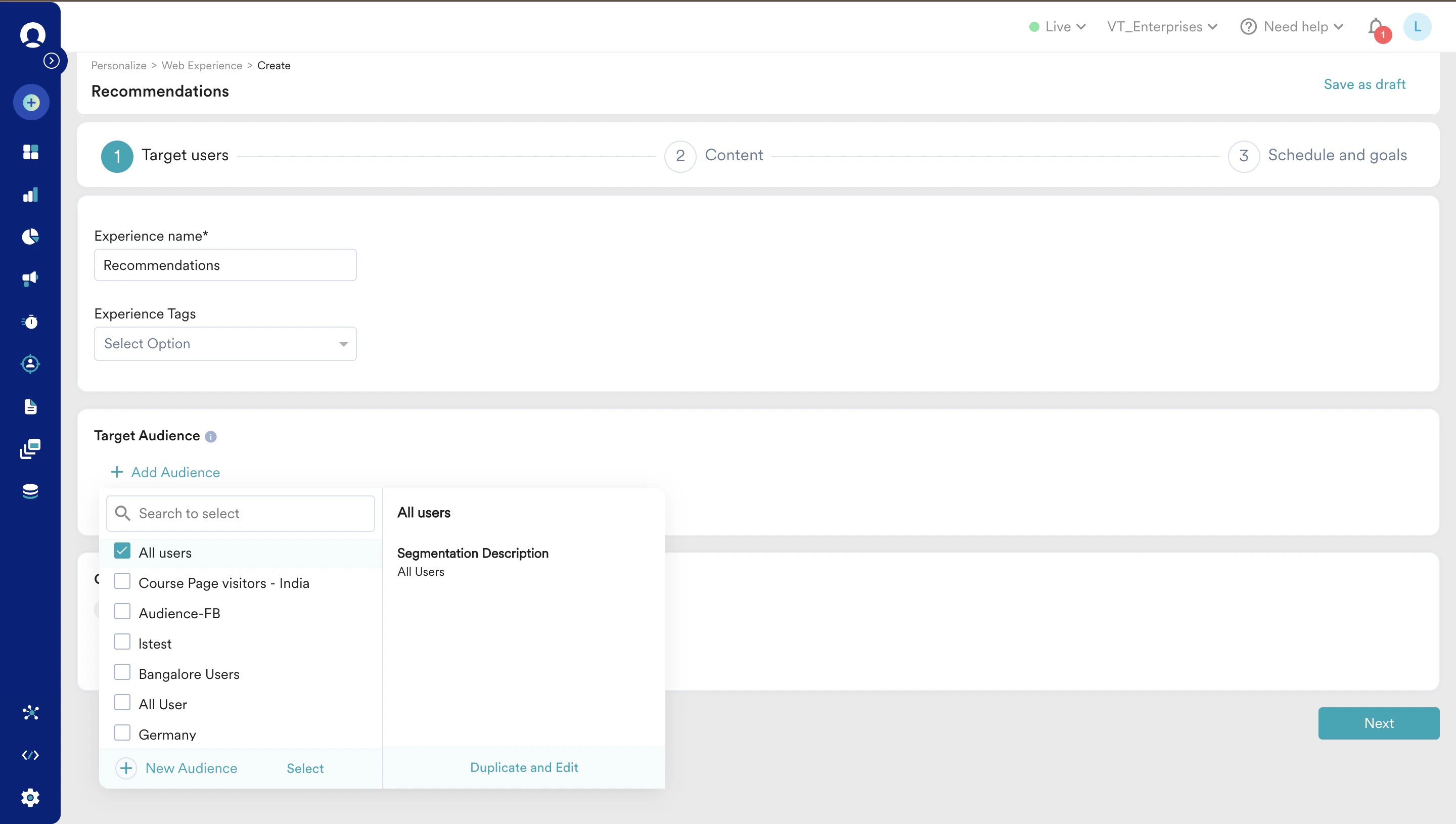
Task: Uncheck the All users checkbox
Action: 122,551
